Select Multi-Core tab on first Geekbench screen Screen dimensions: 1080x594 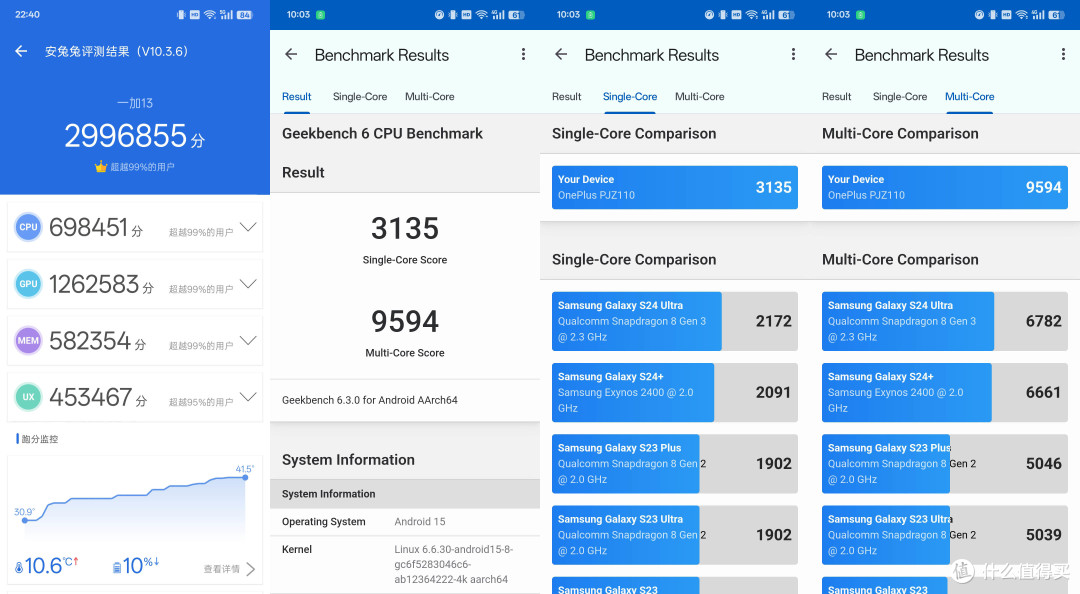(x=430, y=96)
